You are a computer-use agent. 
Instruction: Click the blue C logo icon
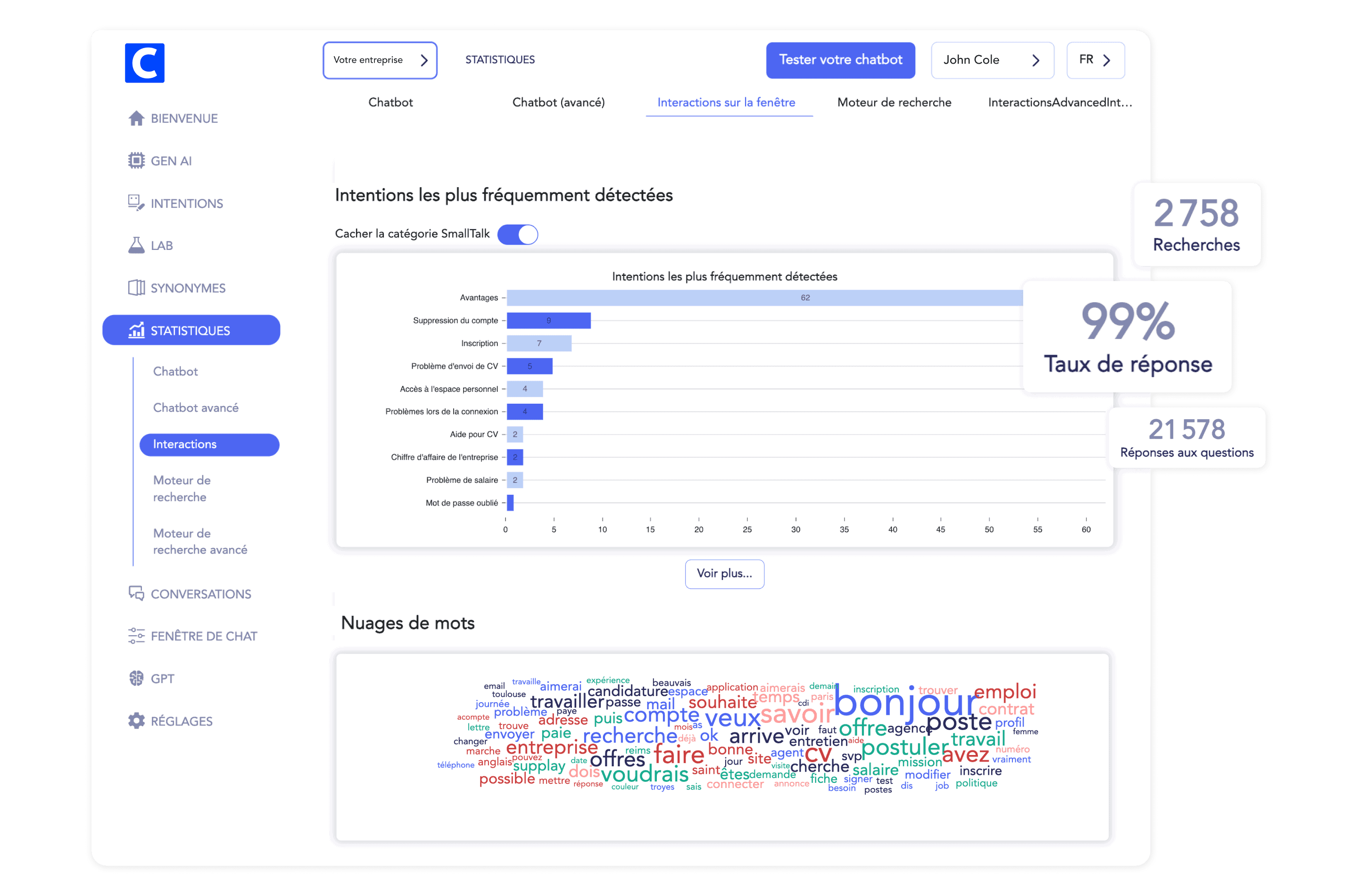pos(145,63)
